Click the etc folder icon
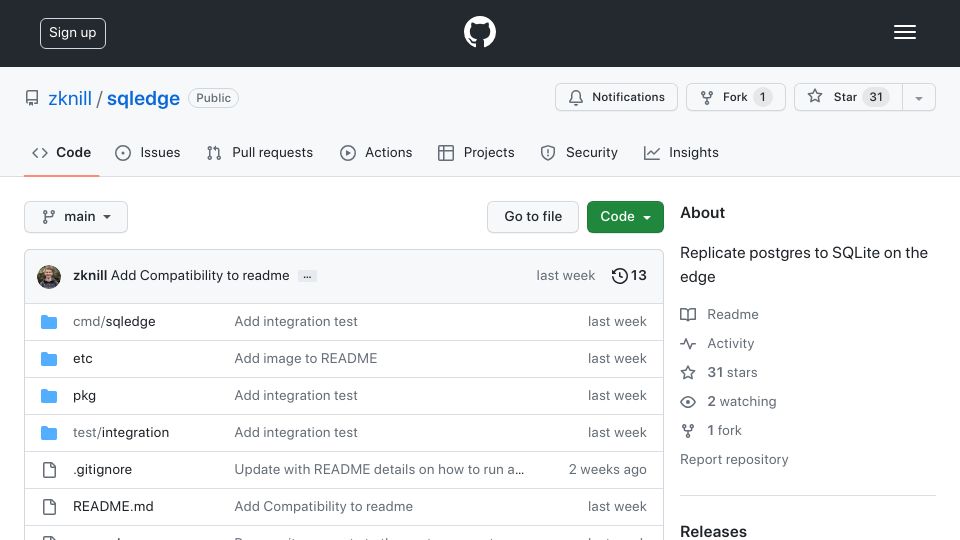 click(49, 359)
